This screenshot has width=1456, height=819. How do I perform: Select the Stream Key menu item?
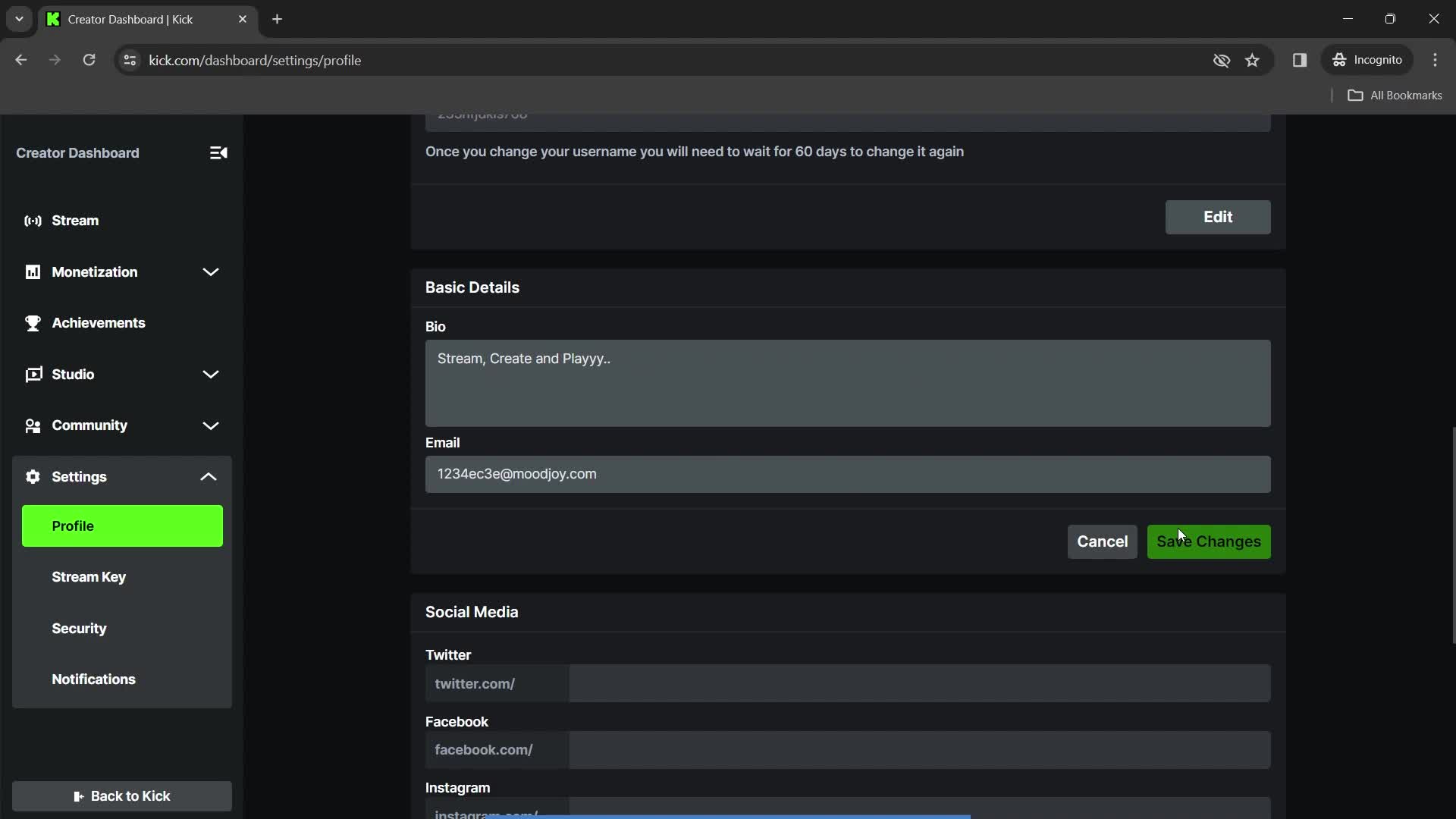(88, 576)
